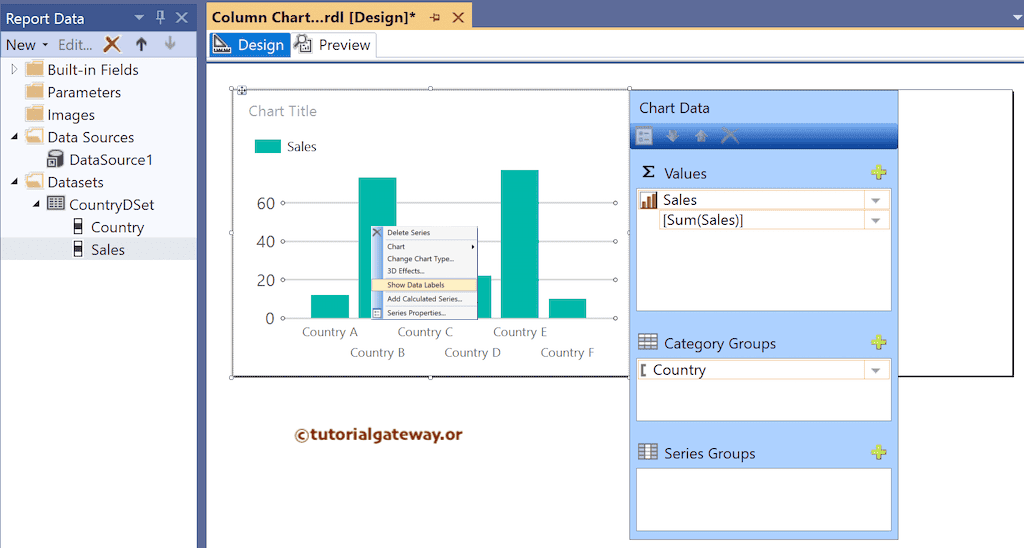Collapse the Datasets node
Viewport: 1024px width, 548px height.
(x=14, y=182)
